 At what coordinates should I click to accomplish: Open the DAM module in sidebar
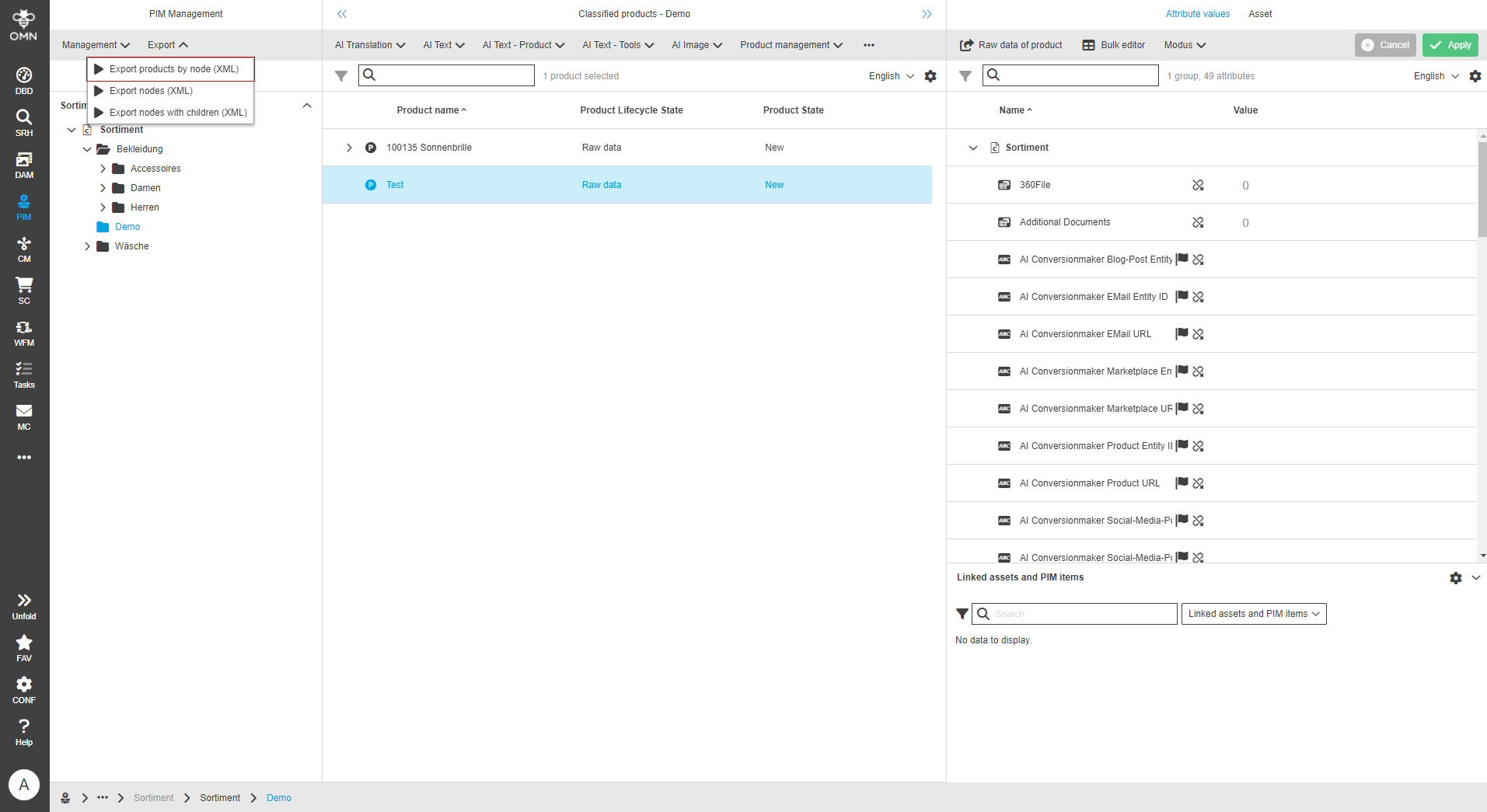24,165
